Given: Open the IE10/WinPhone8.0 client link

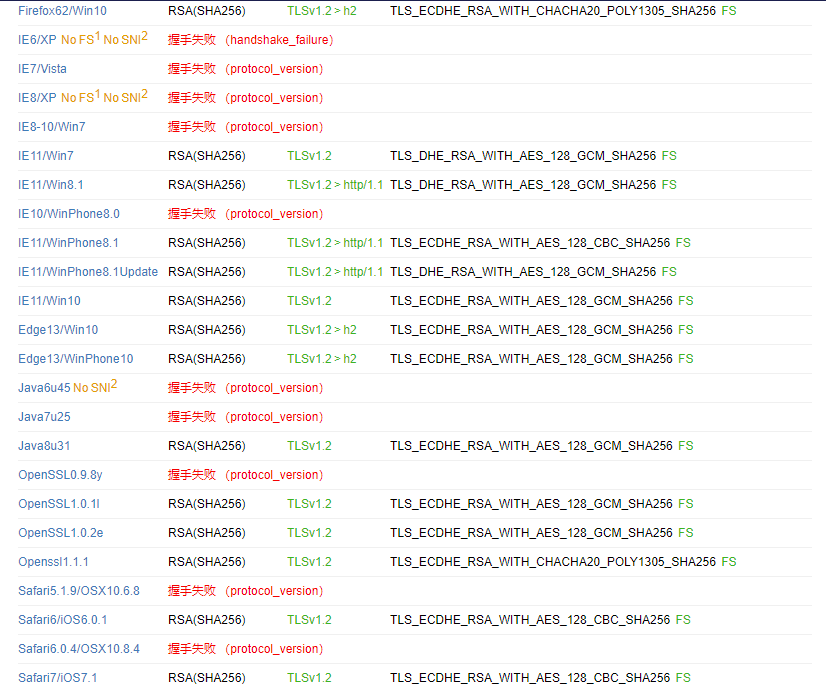Looking at the screenshot, I should click(69, 213).
